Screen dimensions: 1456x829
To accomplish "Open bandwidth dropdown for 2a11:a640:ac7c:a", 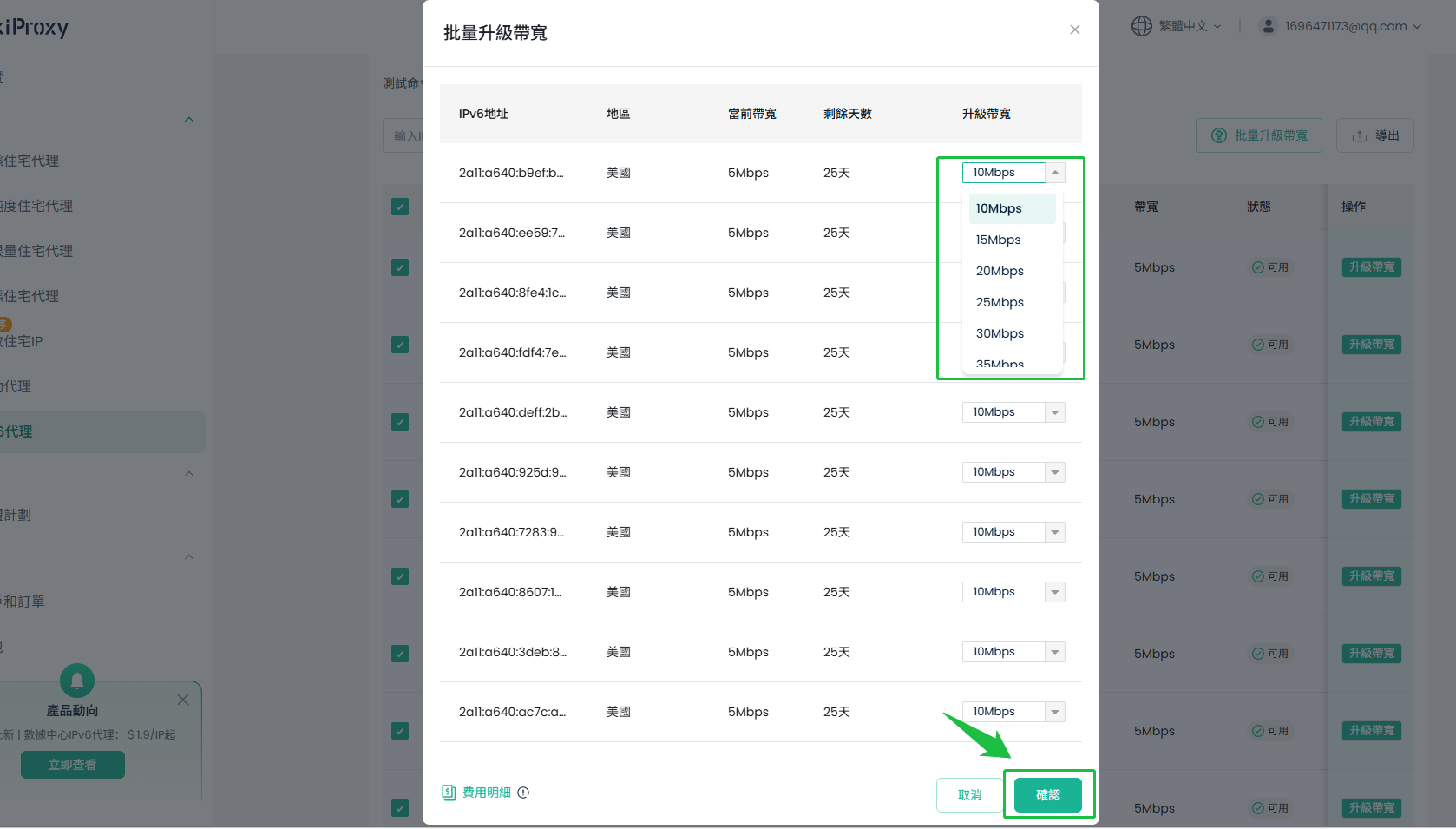I will (x=1013, y=712).
